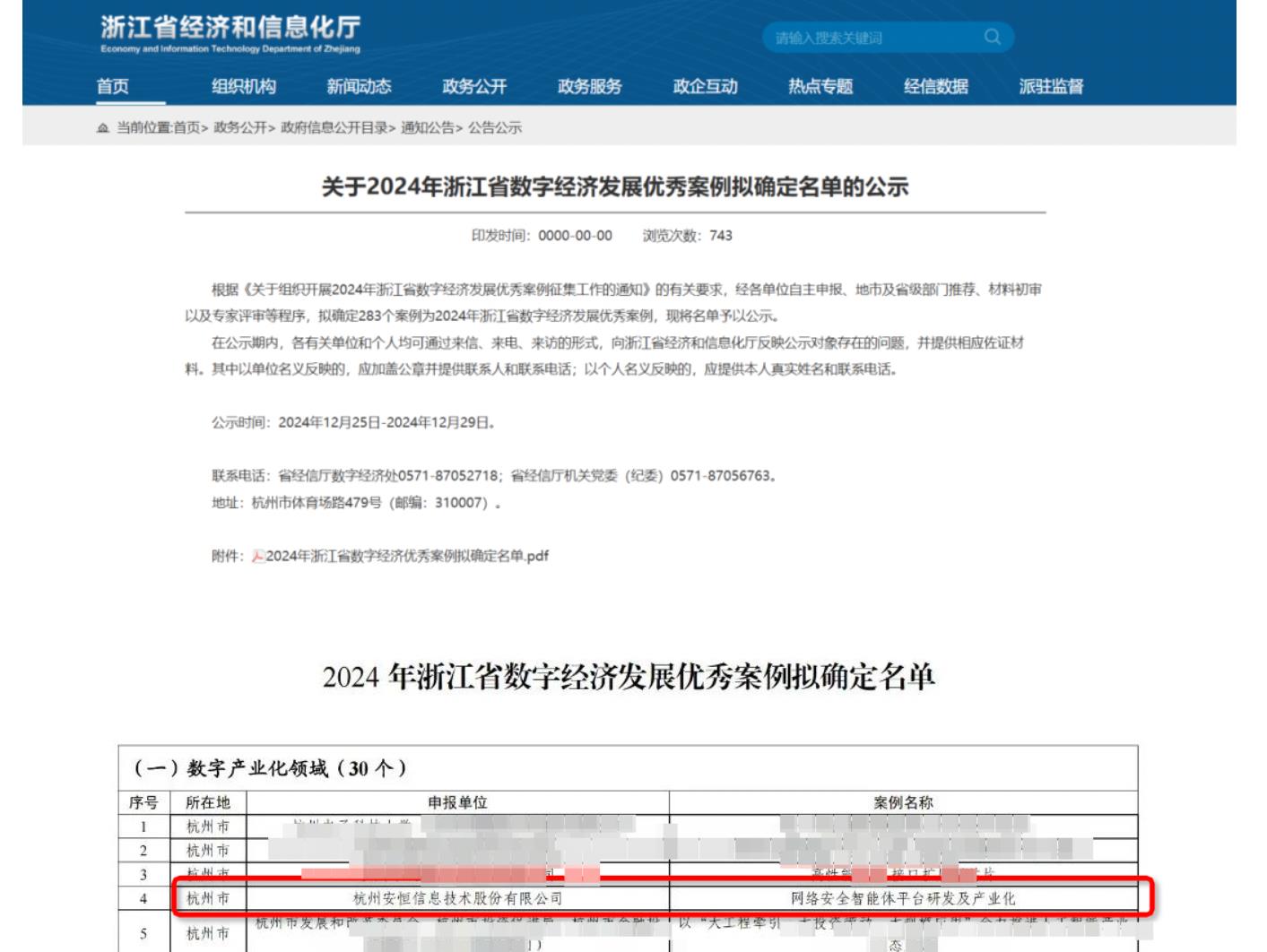Click the search magnifier icon
The image size is (1267, 952).
click(x=992, y=37)
